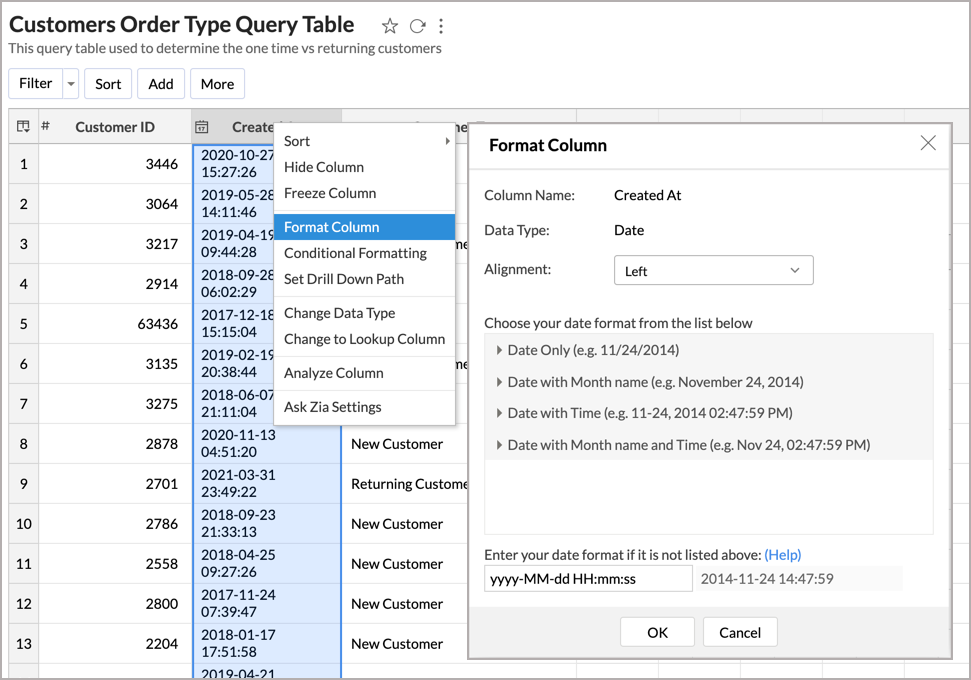Cancel the Format Column dialog
The width and height of the screenshot is (971, 680).
(x=739, y=632)
